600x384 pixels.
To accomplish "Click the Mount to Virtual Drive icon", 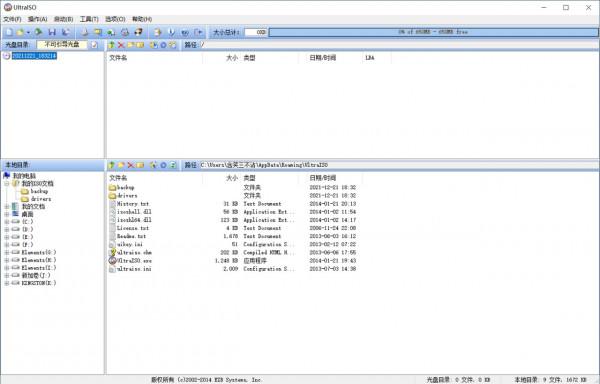I will pos(125,33).
